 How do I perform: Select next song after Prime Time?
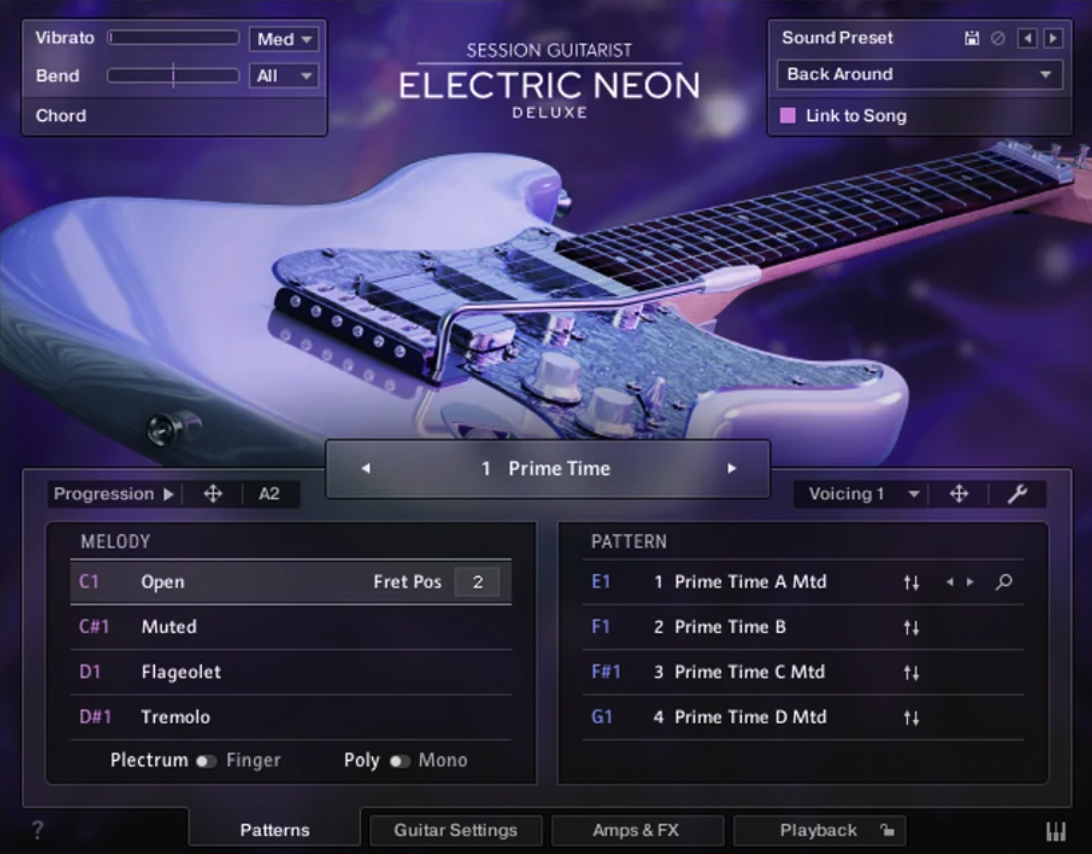[731, 469]
